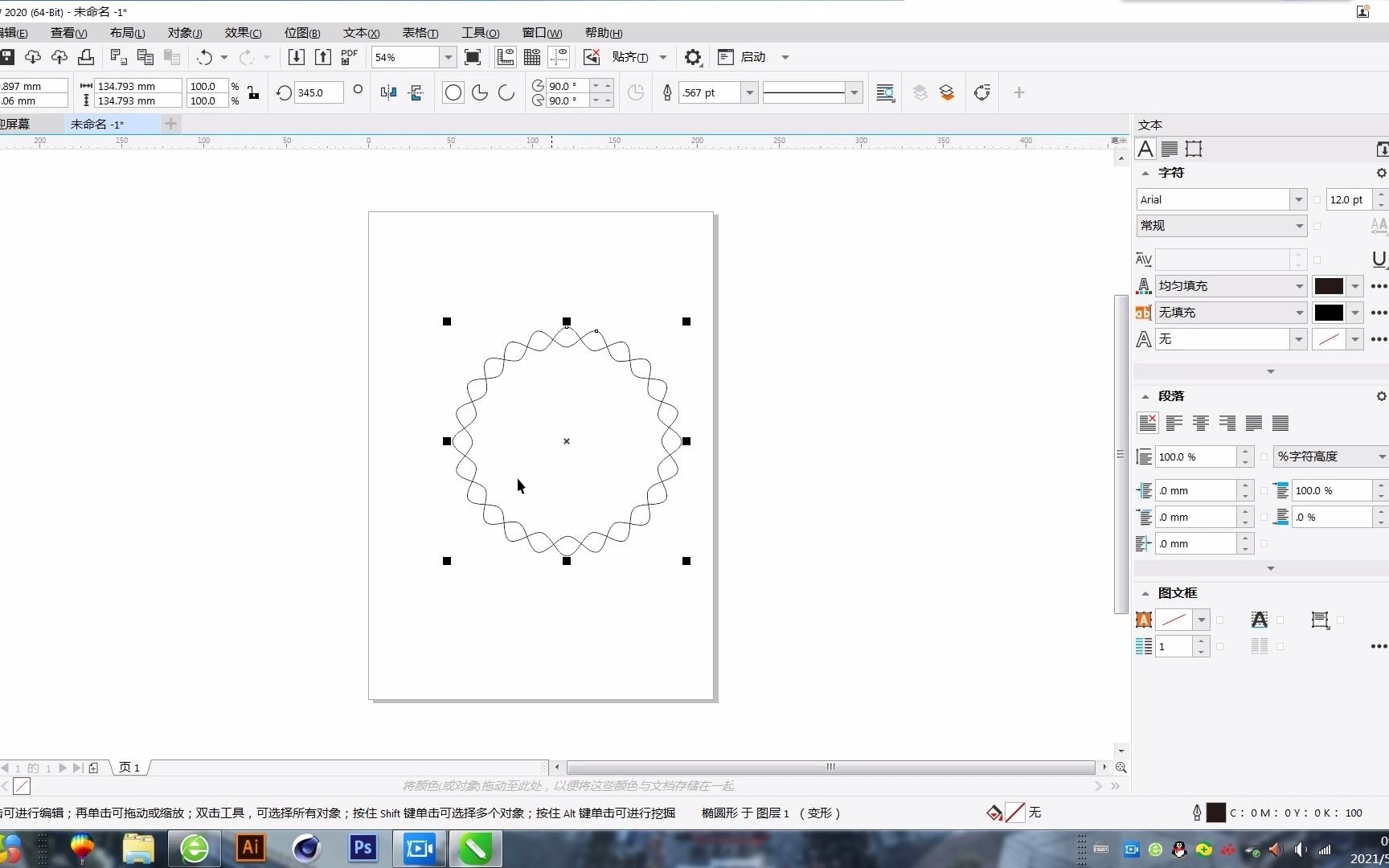Toggle the show rulers icon
Viewport: 1389px width, 868px height.
506,57
